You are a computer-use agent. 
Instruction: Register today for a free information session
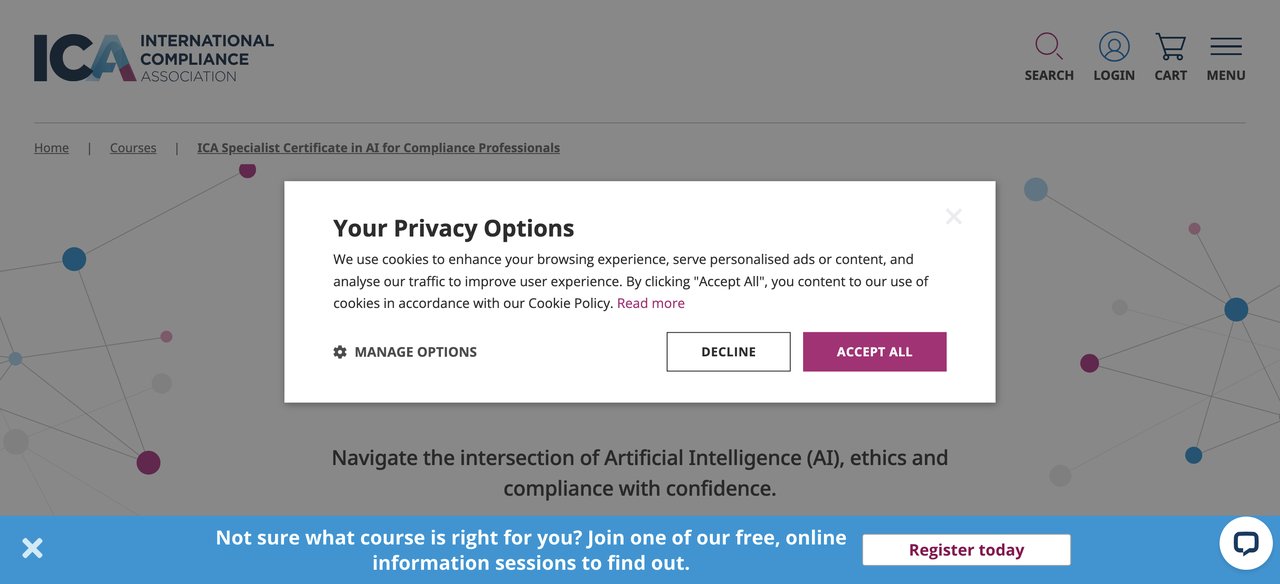(966, 549)
